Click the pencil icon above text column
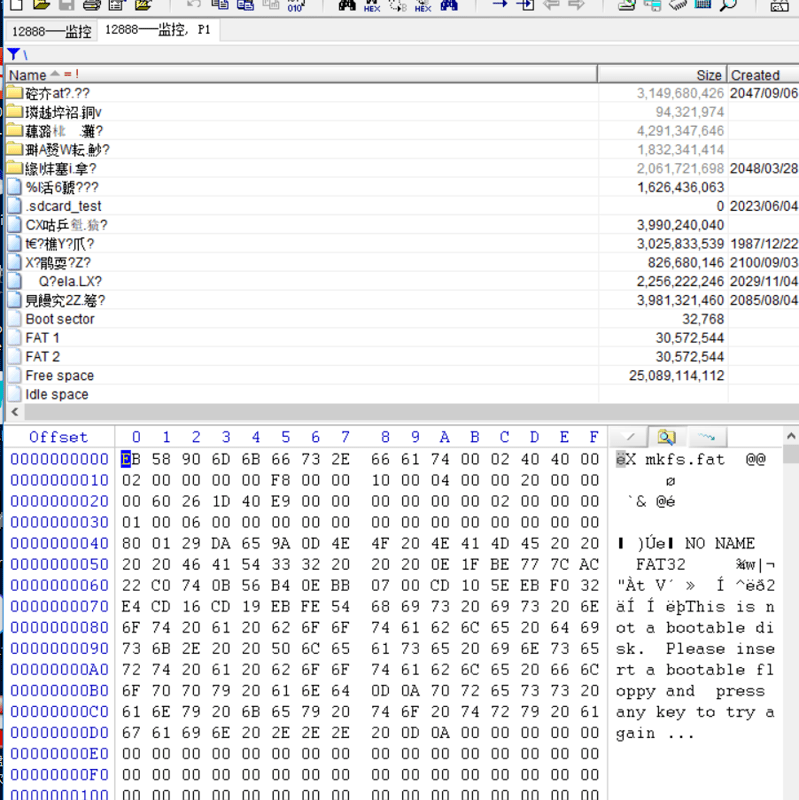799x800 pixels. [x=630, y=437]
